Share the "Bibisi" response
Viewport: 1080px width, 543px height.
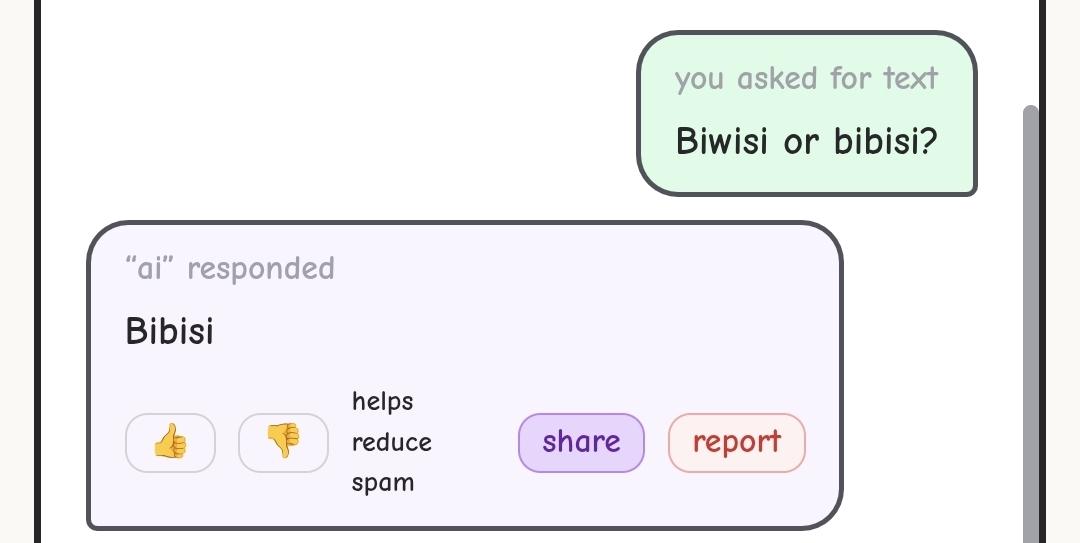[581, 442]
